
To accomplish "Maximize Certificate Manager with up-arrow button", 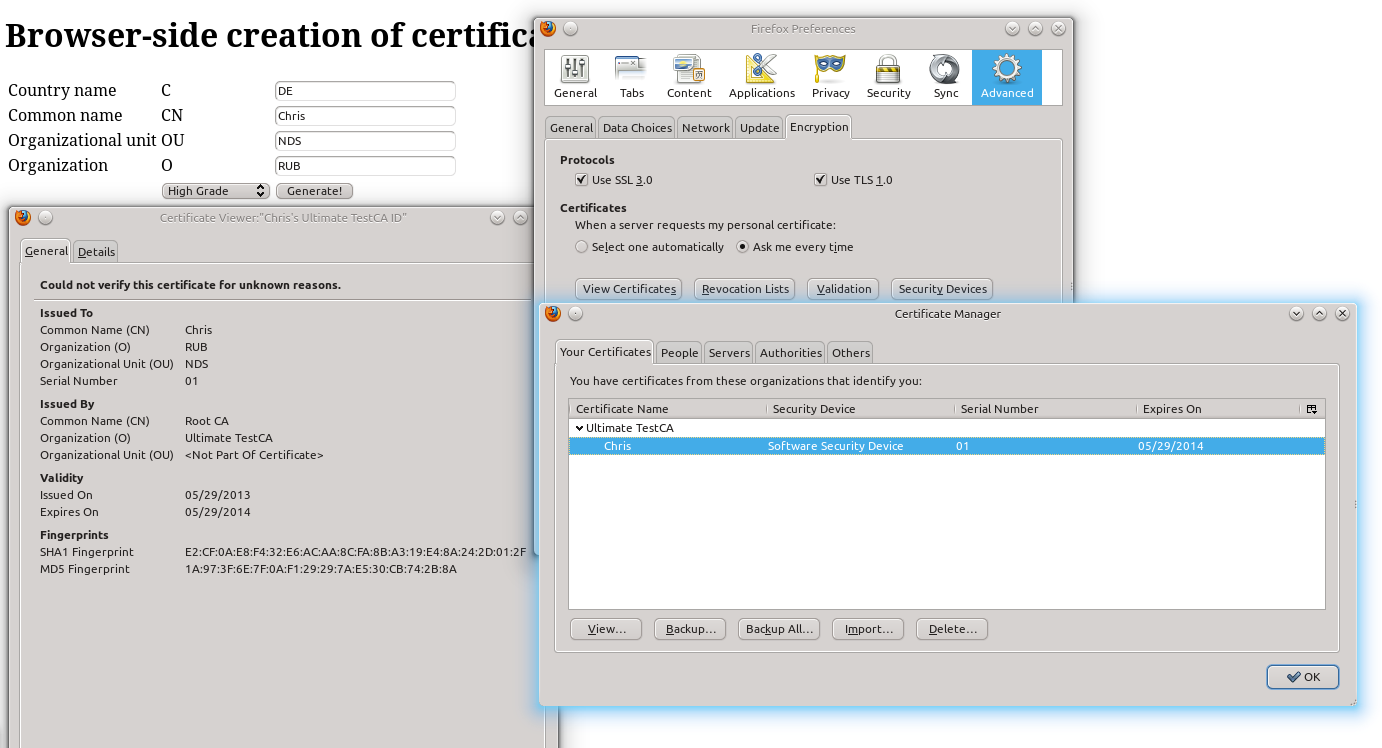I will pos(1319,313).
